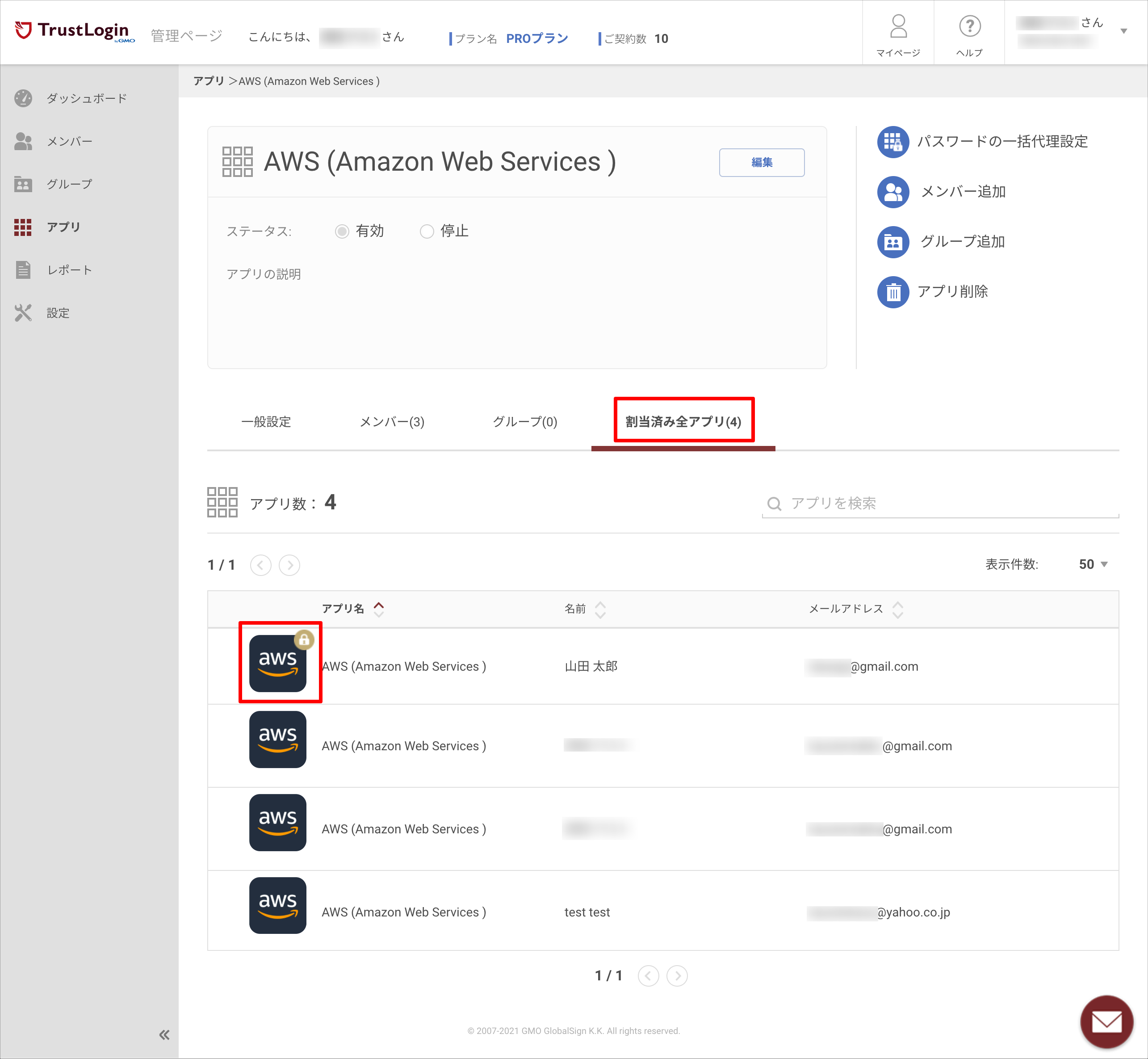The width and height of the screenshot is (1148, 1059).
Task: Go to previous page at top pagination
Action: [x=261, y=565]
